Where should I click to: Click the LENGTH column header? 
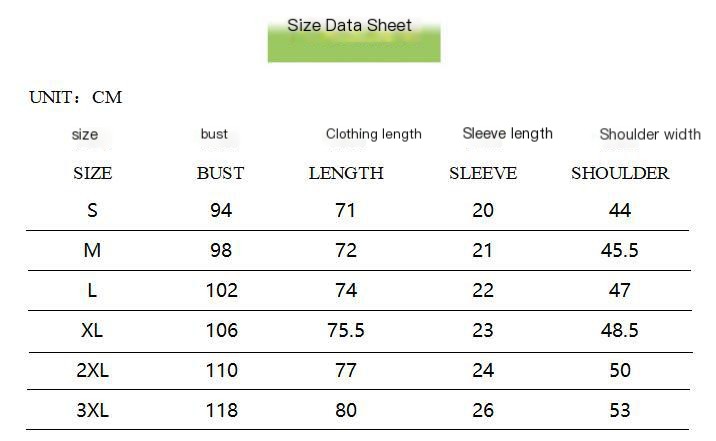[x=346, y=173]
